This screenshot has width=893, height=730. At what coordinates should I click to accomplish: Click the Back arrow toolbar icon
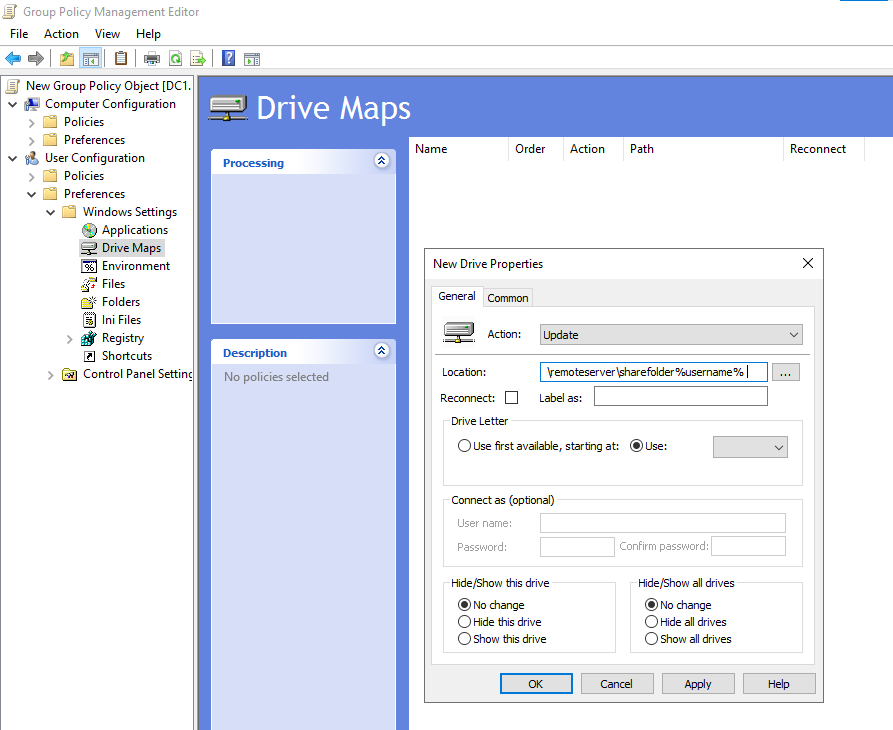pos(13,58)
